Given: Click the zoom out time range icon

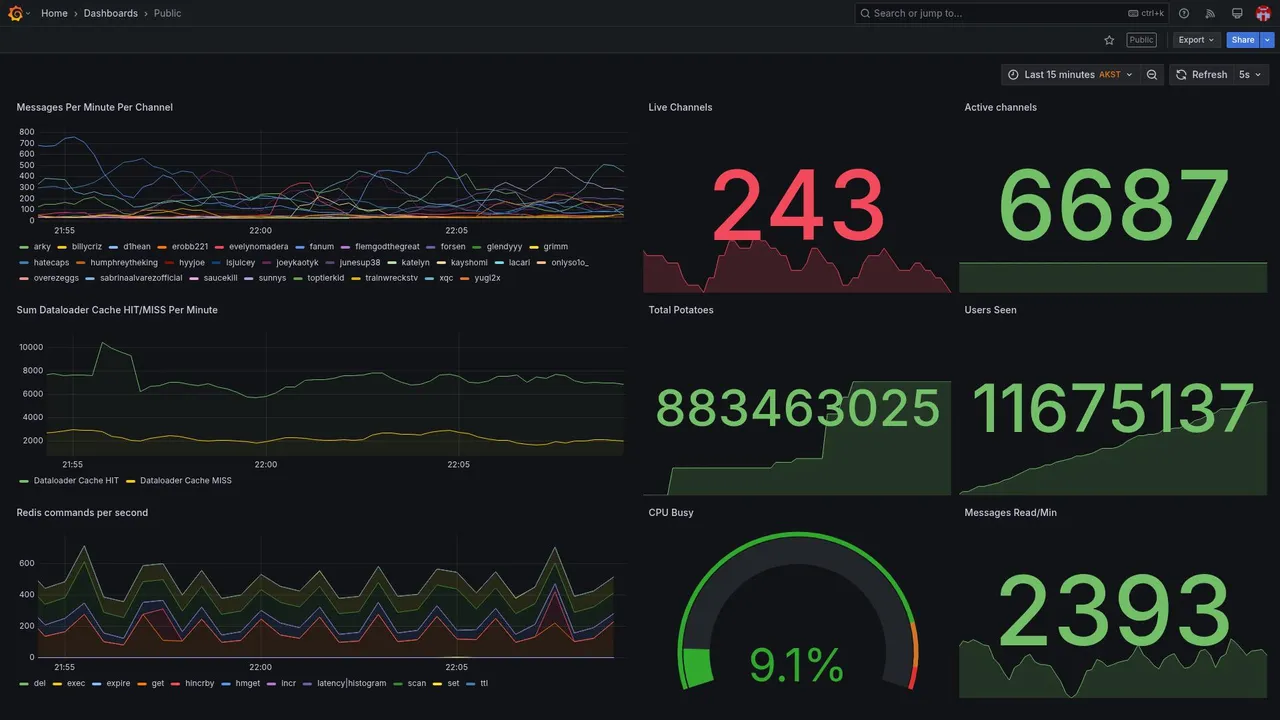Looking at the screenshot, I should click(x=1152, y=75).
